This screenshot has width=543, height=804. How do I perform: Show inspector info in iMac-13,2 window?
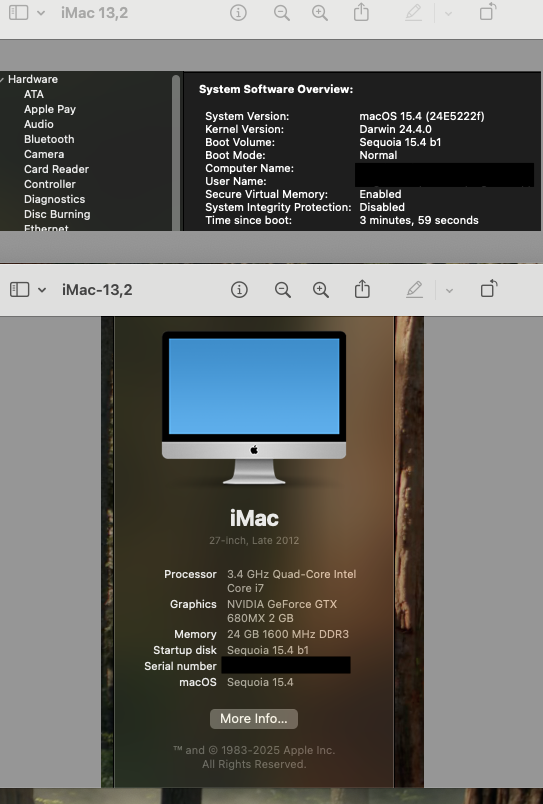click(x=239, y=290)
